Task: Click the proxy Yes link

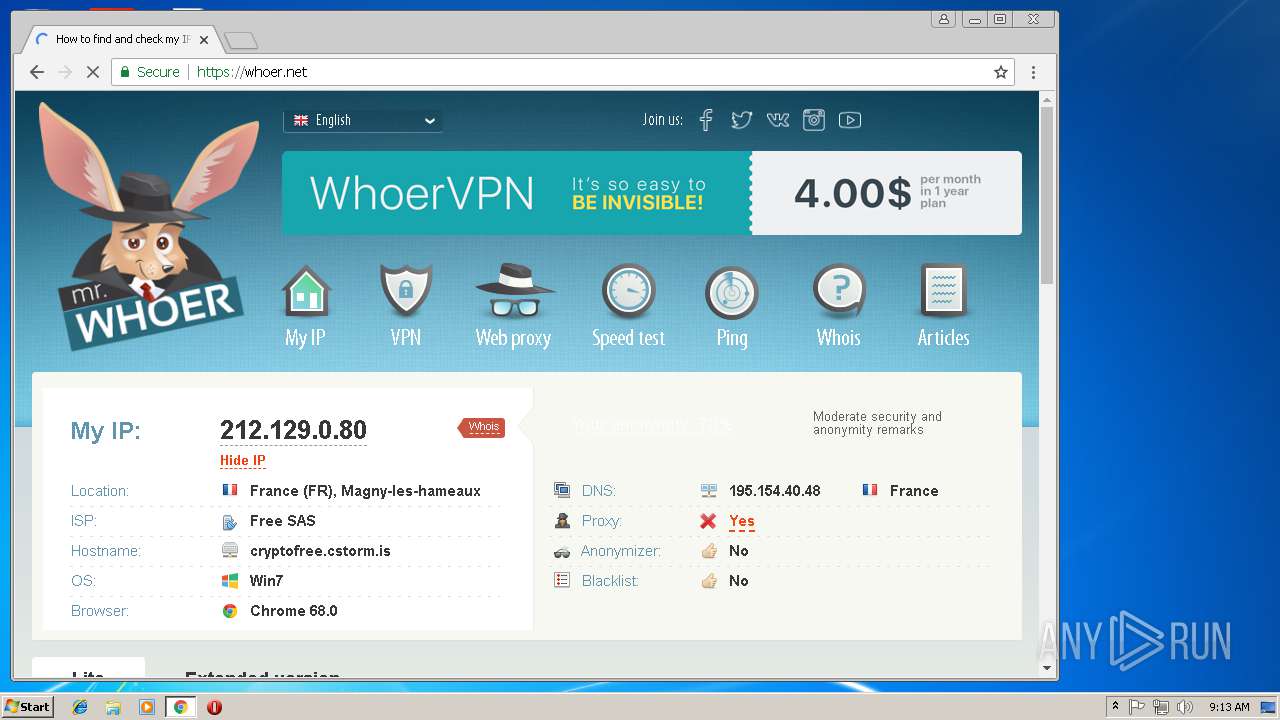Action: click(x=742, y=521)
